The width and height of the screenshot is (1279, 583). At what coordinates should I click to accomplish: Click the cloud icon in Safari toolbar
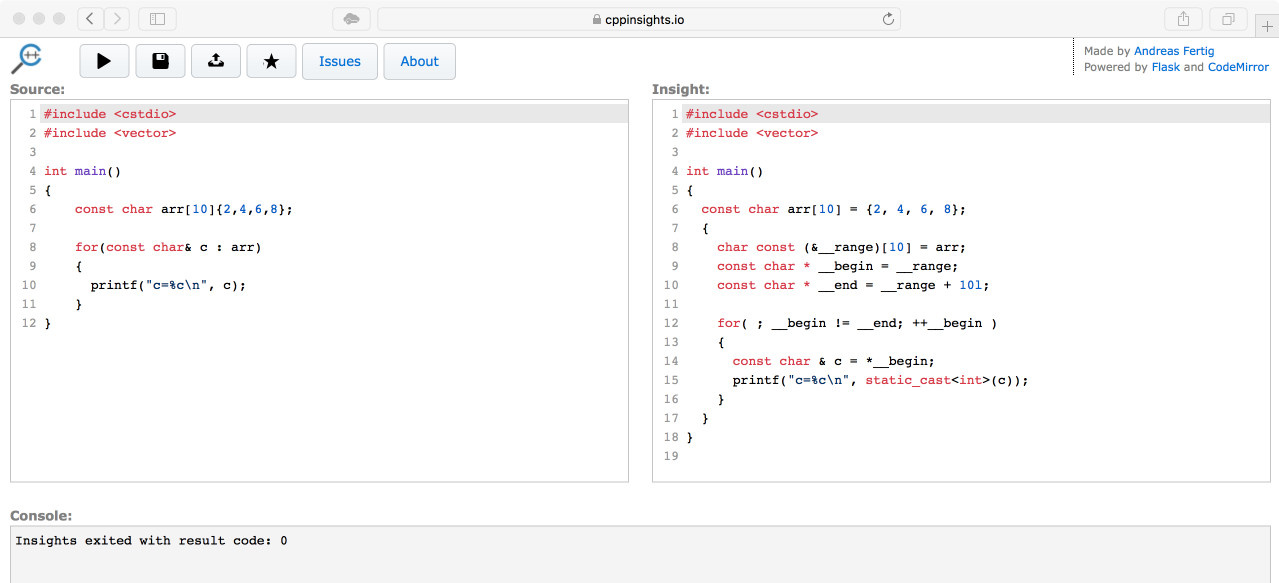(x=351, y=19)
